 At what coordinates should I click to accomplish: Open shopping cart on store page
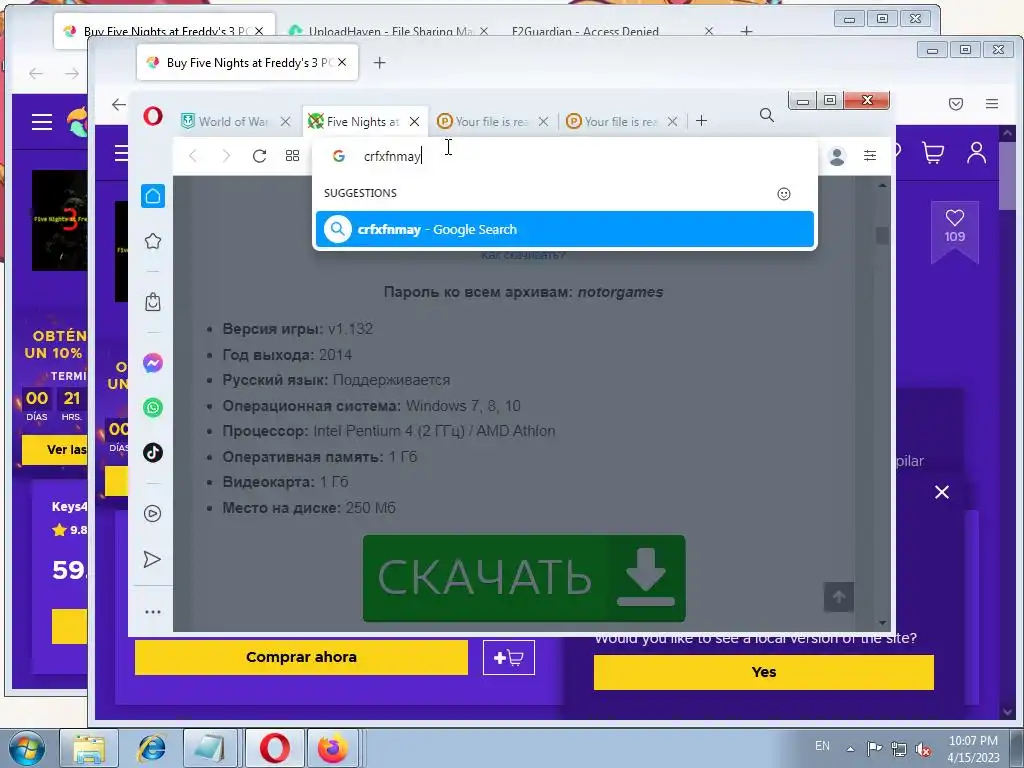pyautogui.click(x=933, y=153)
